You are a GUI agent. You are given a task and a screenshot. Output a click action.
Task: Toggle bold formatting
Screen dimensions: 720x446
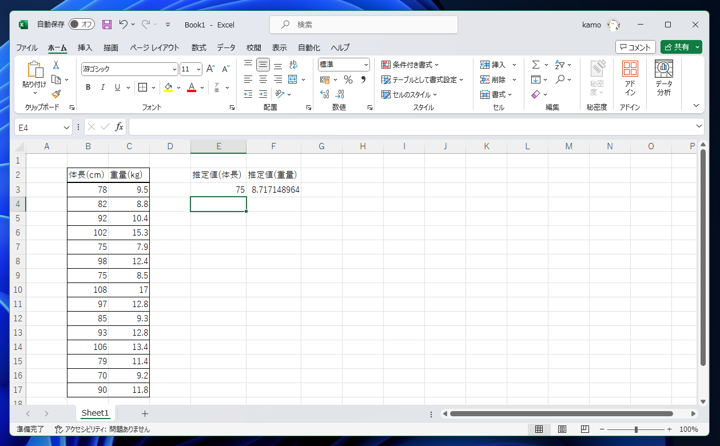[88, 87]
